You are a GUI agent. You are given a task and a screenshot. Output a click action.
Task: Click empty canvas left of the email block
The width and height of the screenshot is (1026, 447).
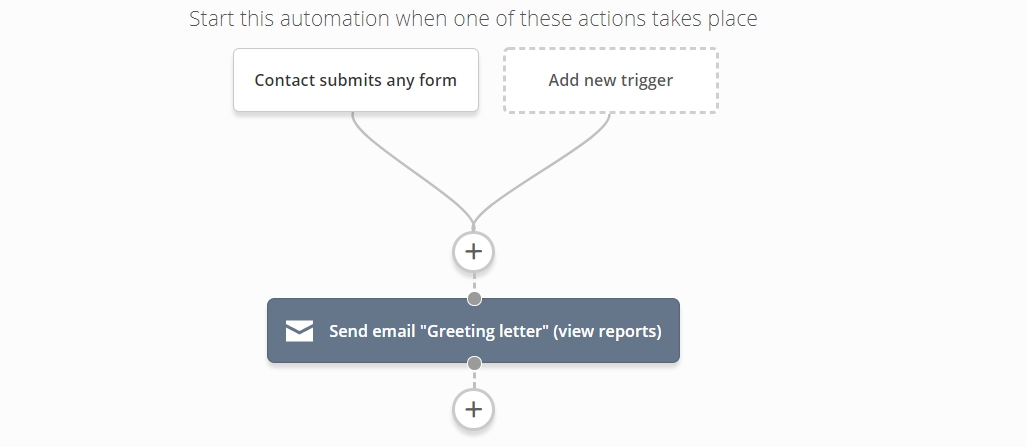(131, 331)
